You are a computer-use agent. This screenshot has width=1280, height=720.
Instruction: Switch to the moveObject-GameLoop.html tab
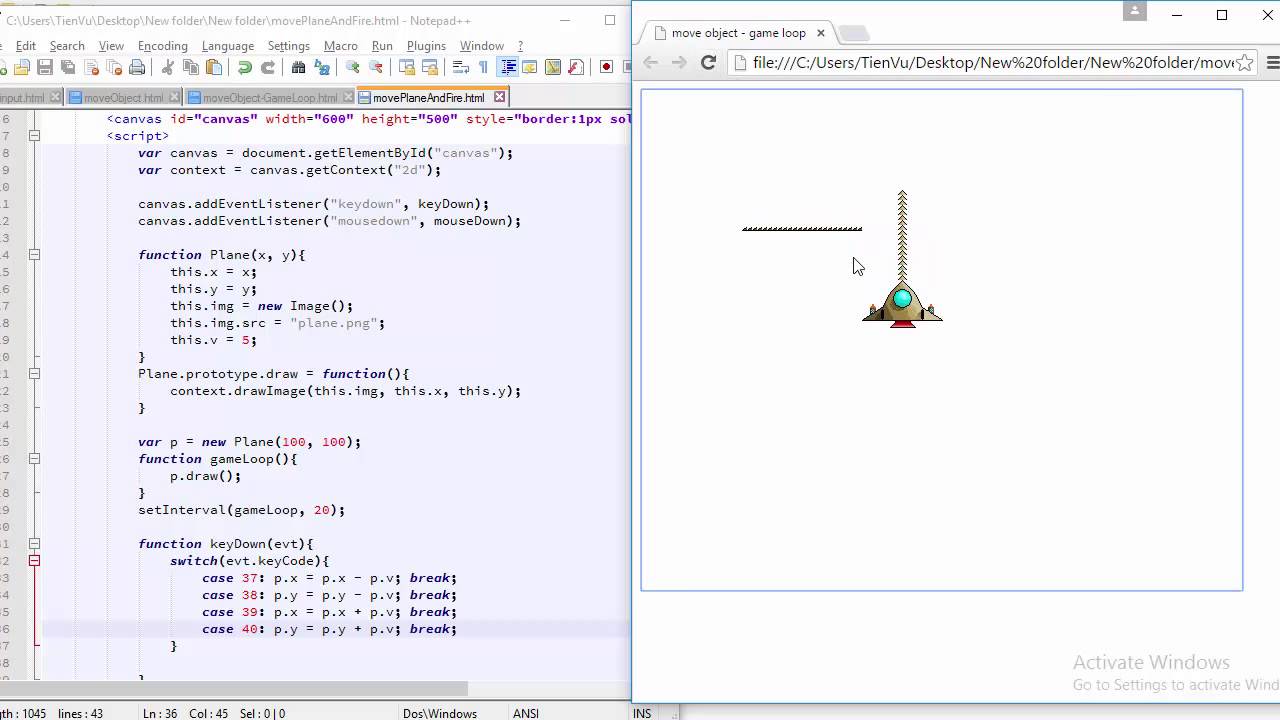(270, 98)
